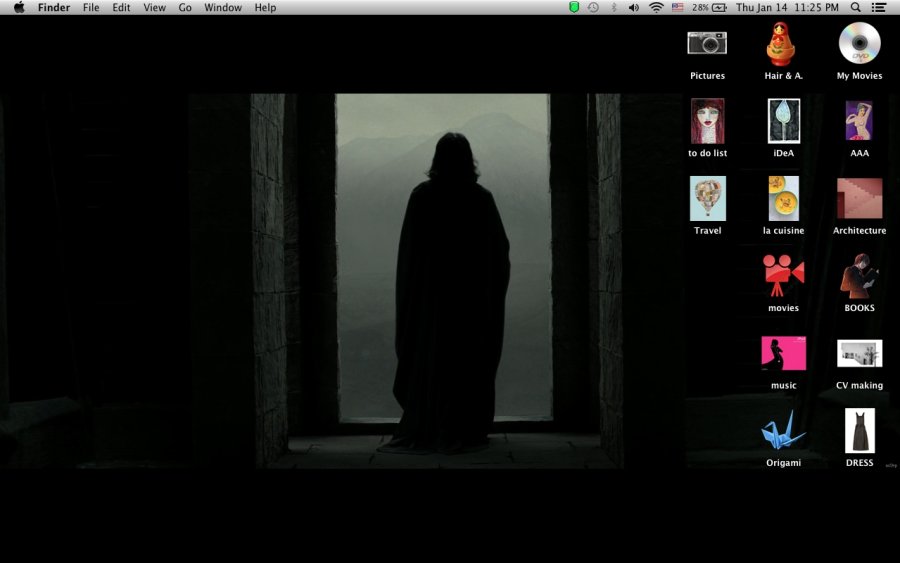Open the Hair & A. matryoshka doll icon

781,44
